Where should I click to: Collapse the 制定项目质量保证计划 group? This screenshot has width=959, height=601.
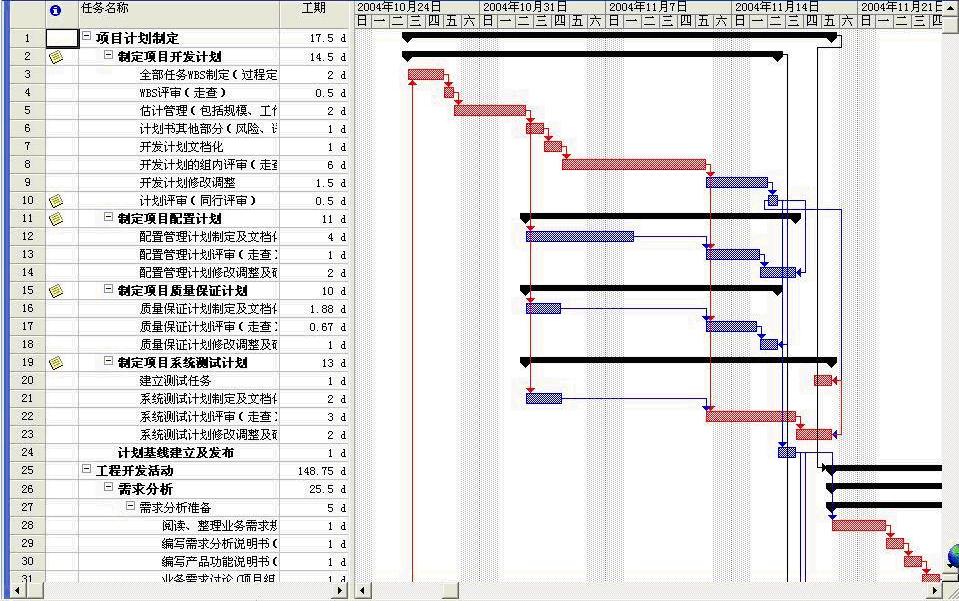click(x=109, y=291)
